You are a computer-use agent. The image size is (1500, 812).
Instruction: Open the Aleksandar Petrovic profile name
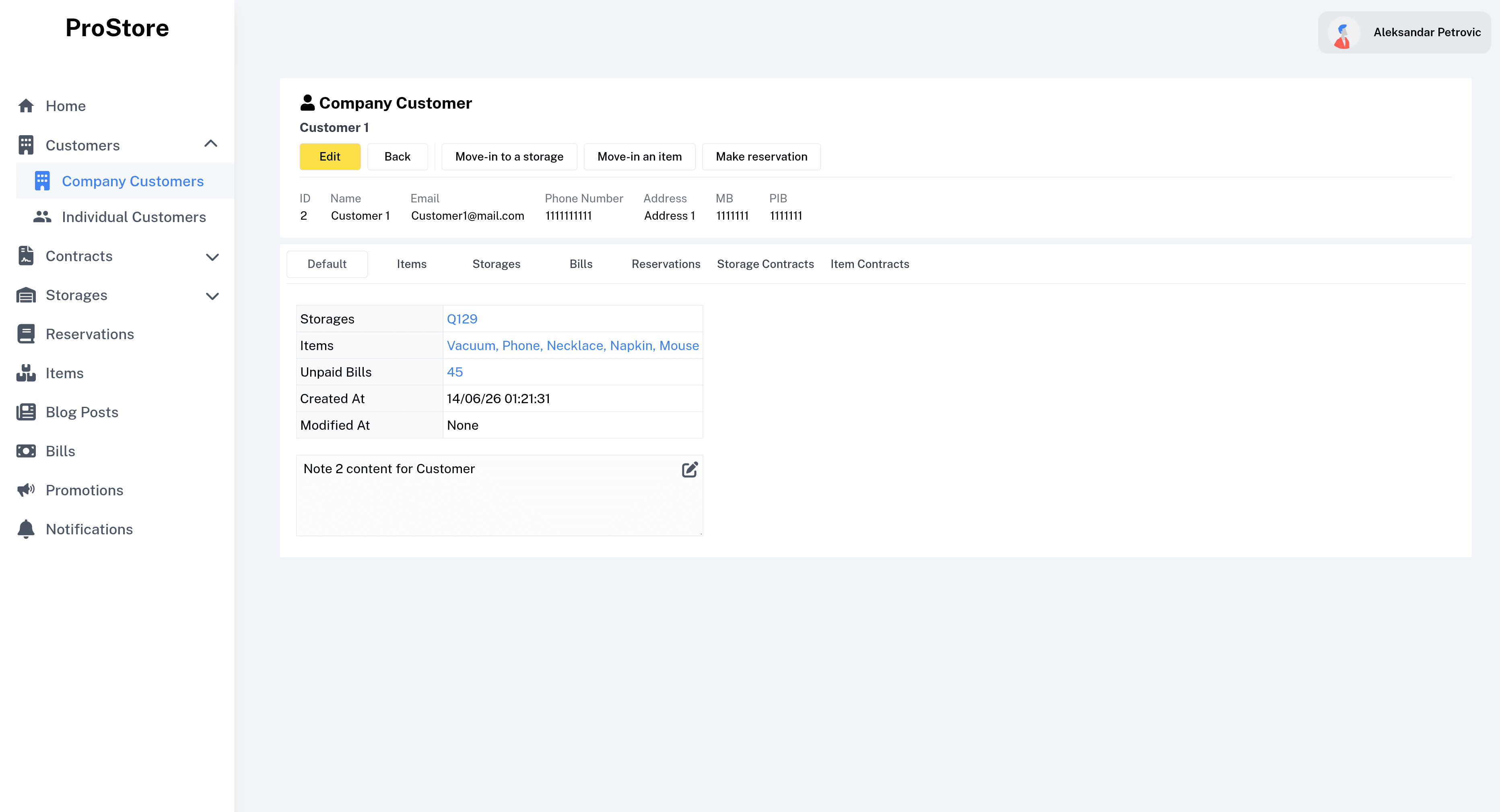(1427, 33)
